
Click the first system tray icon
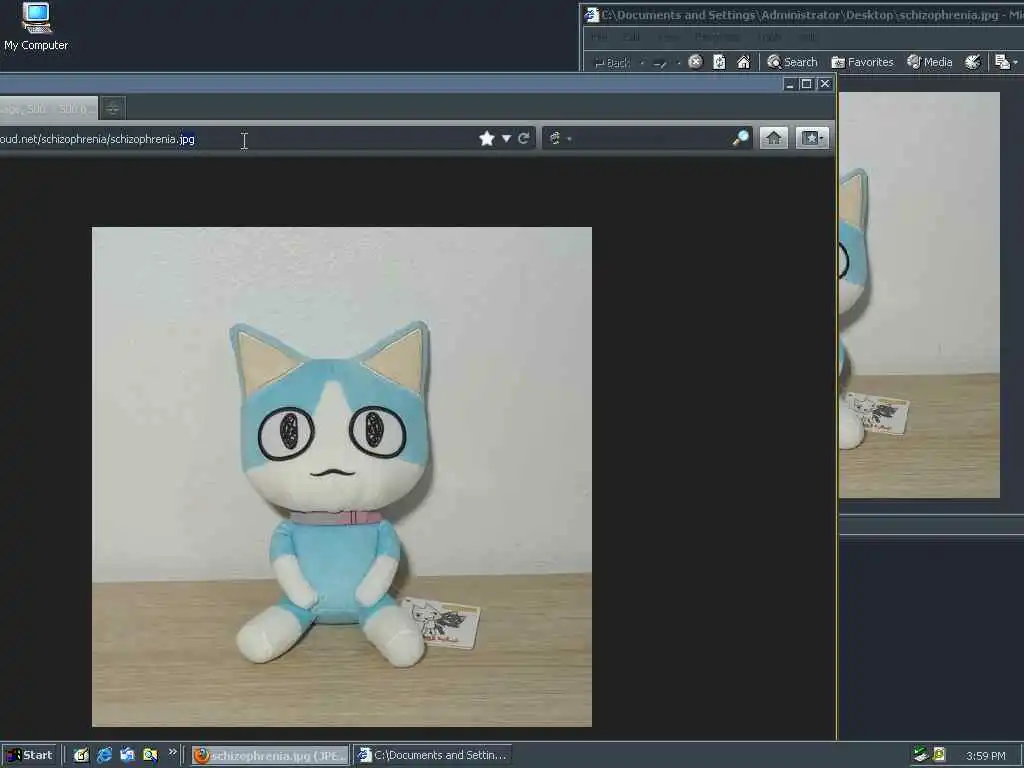coord(920,755)
